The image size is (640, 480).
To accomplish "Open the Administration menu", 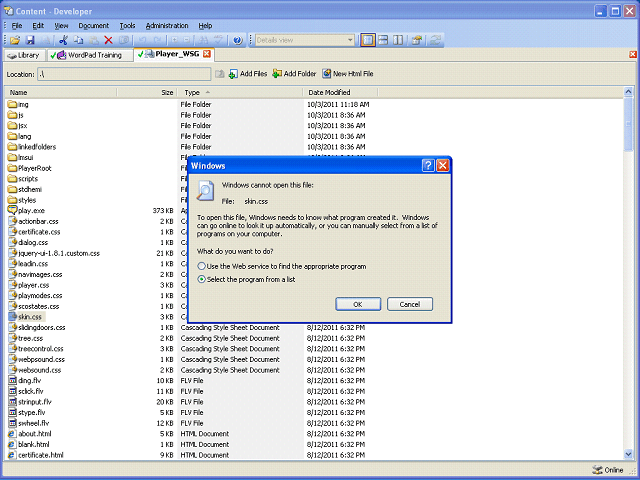I will tap(167, 26).
